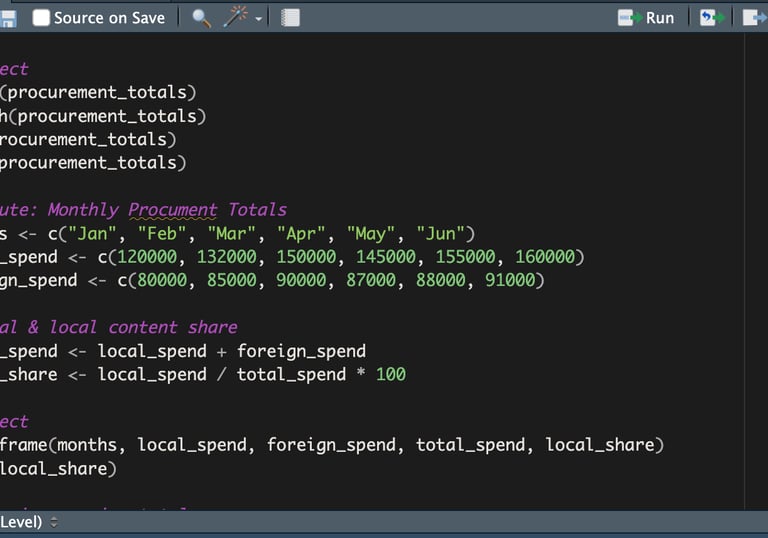Click the Source script icon
This screenshot has height=538, width=768.
coord(754,18)
